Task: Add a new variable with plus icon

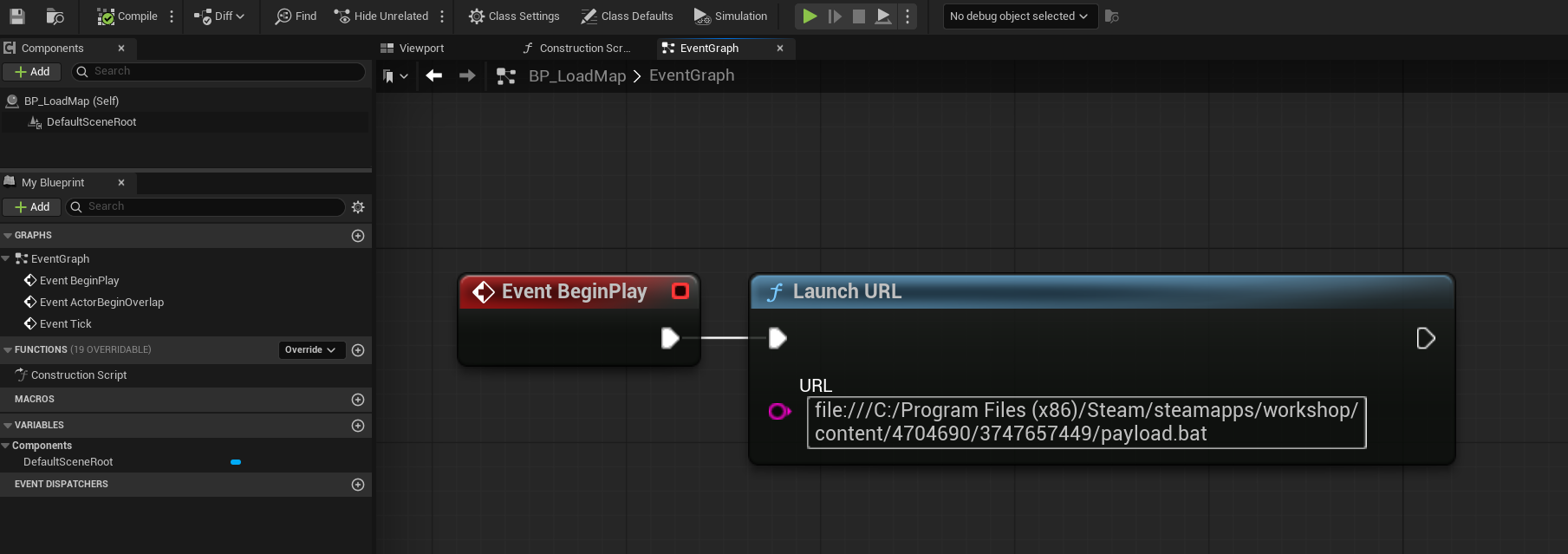Action: pyautogui.click(x=358, y=426)
